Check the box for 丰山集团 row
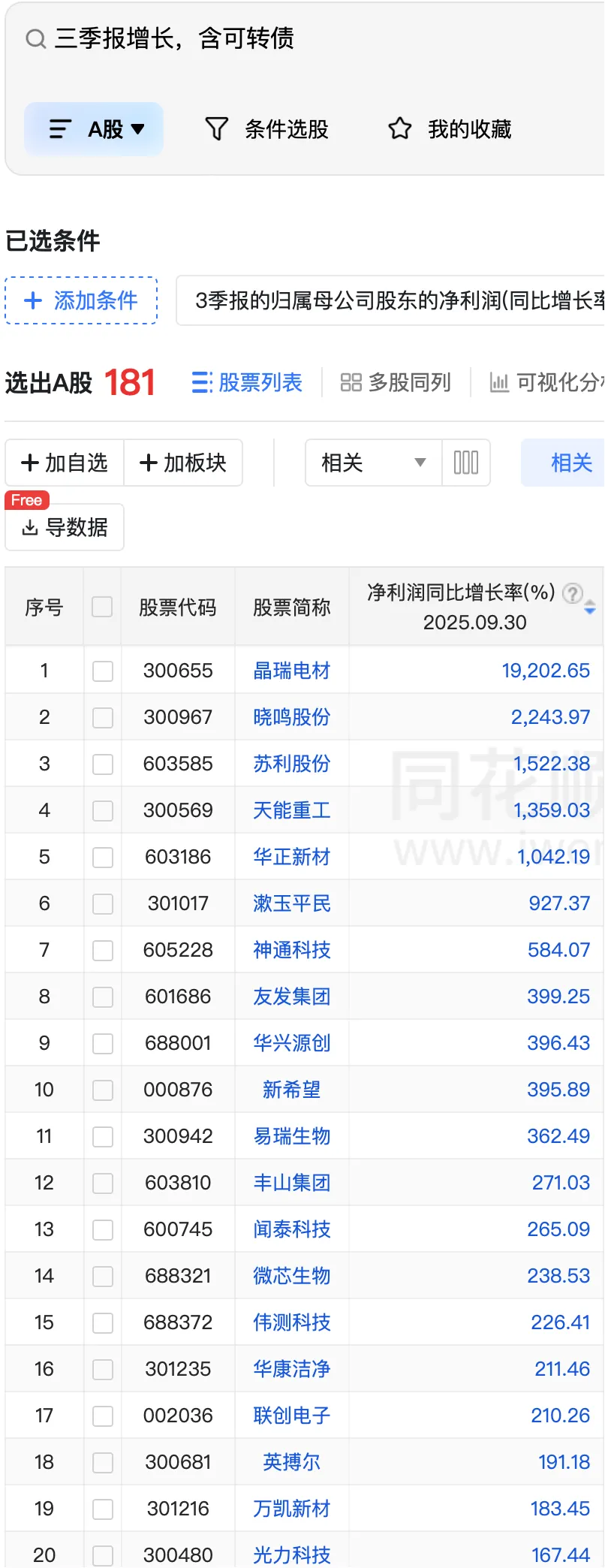 tap(102, 1183)
